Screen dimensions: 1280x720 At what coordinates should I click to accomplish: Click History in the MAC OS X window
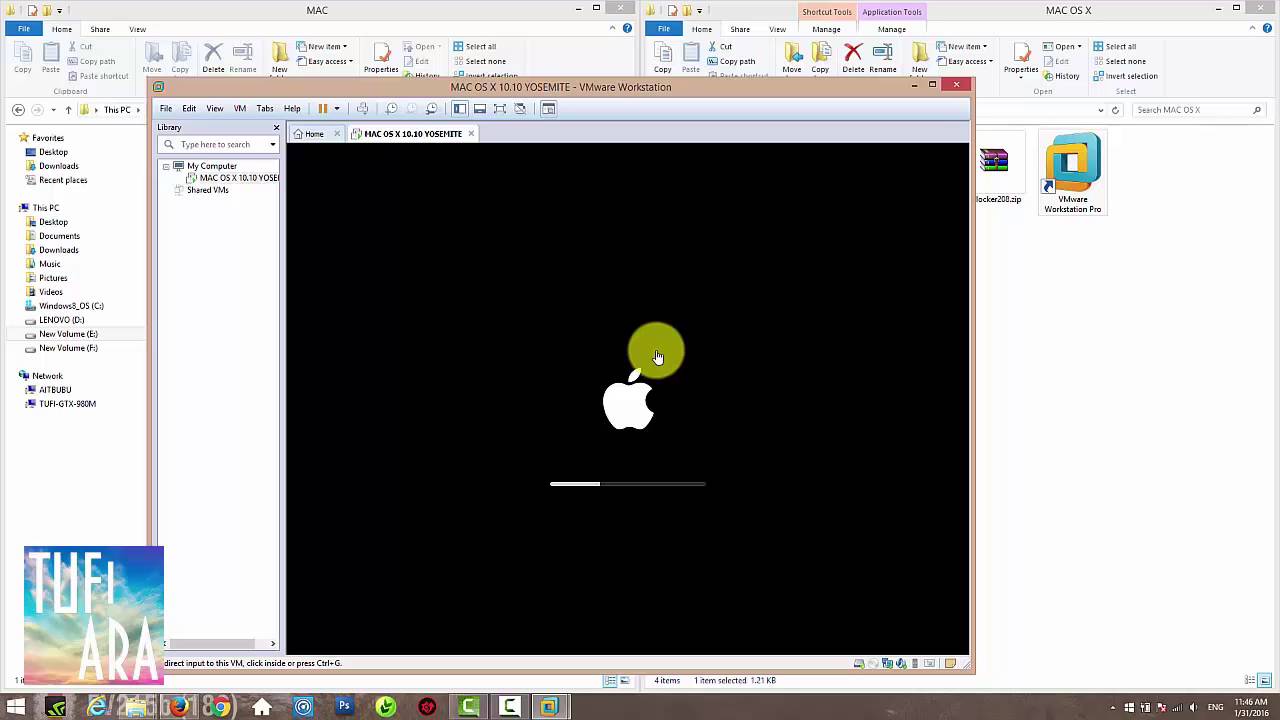point(1060,76)
